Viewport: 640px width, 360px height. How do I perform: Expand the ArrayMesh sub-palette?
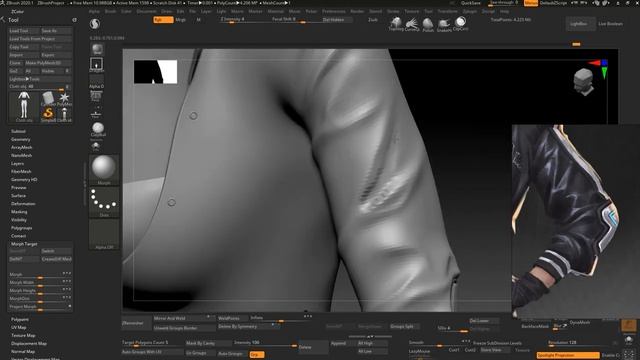22,147
